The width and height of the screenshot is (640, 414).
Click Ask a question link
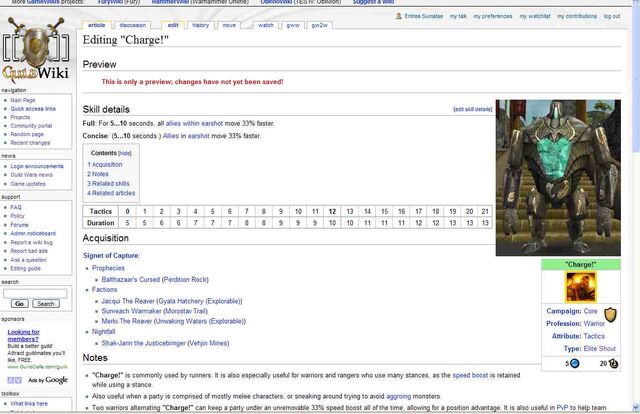(29, 260)
